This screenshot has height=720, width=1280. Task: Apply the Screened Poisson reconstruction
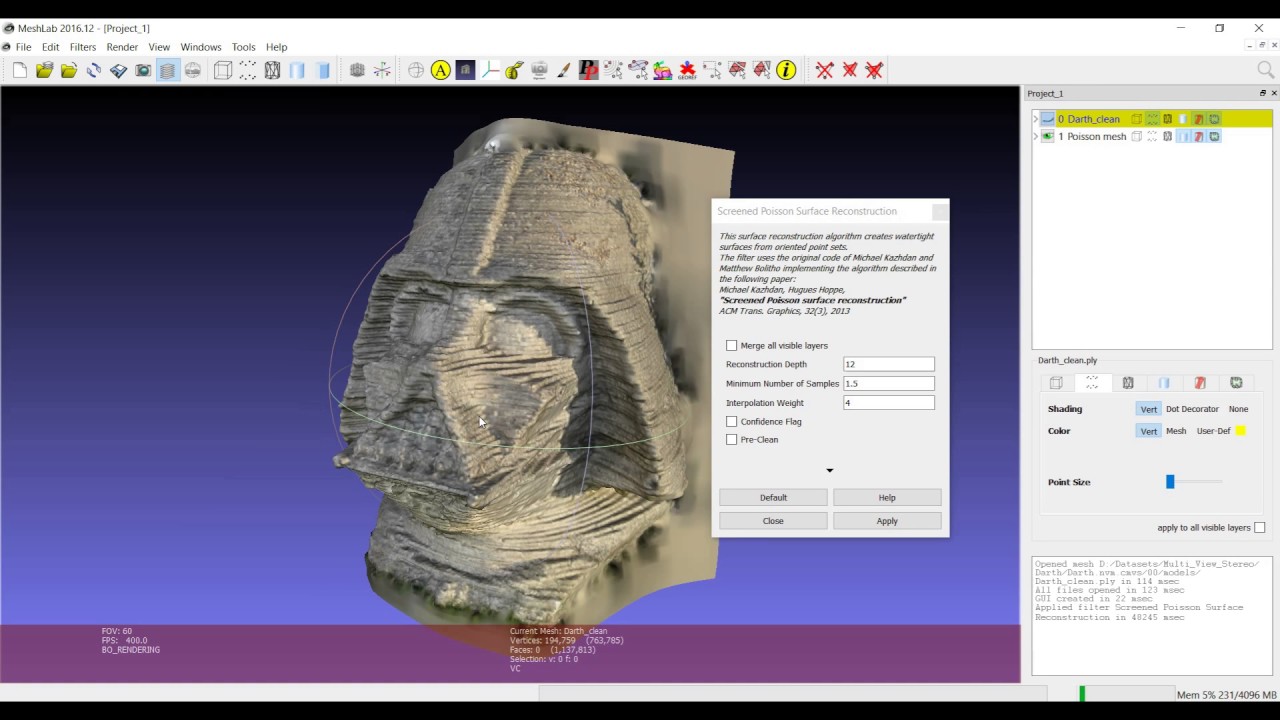pos(887,521)
